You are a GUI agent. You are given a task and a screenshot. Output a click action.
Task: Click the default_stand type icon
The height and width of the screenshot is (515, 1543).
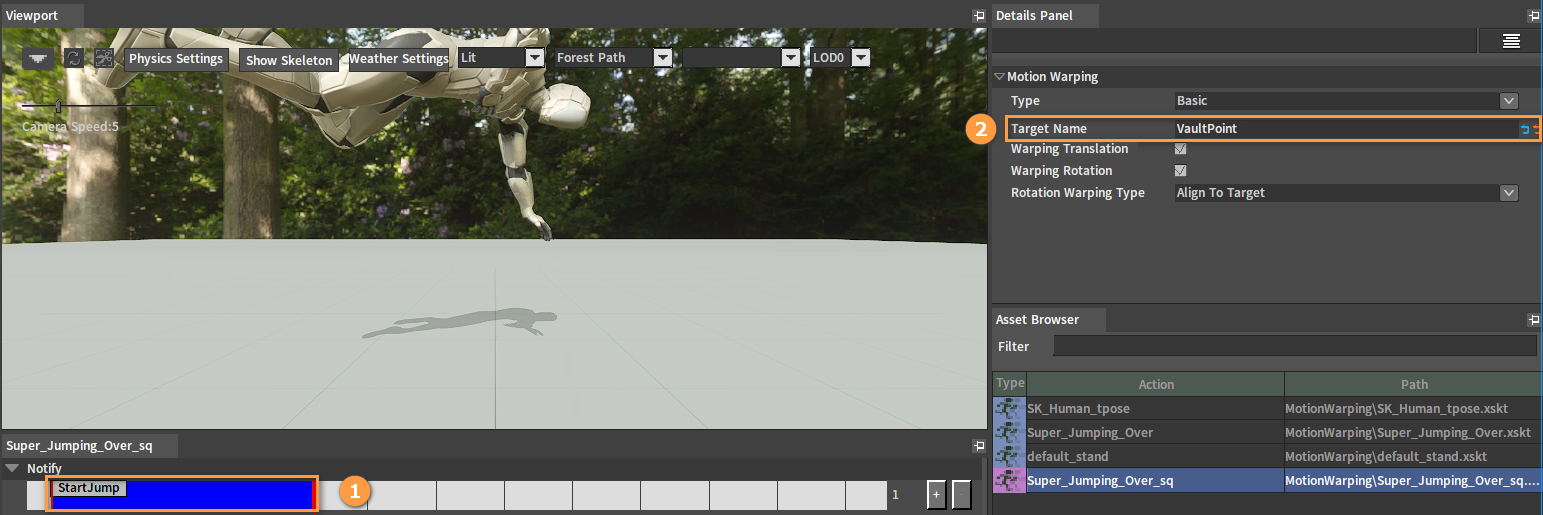tap(1009, 456)
